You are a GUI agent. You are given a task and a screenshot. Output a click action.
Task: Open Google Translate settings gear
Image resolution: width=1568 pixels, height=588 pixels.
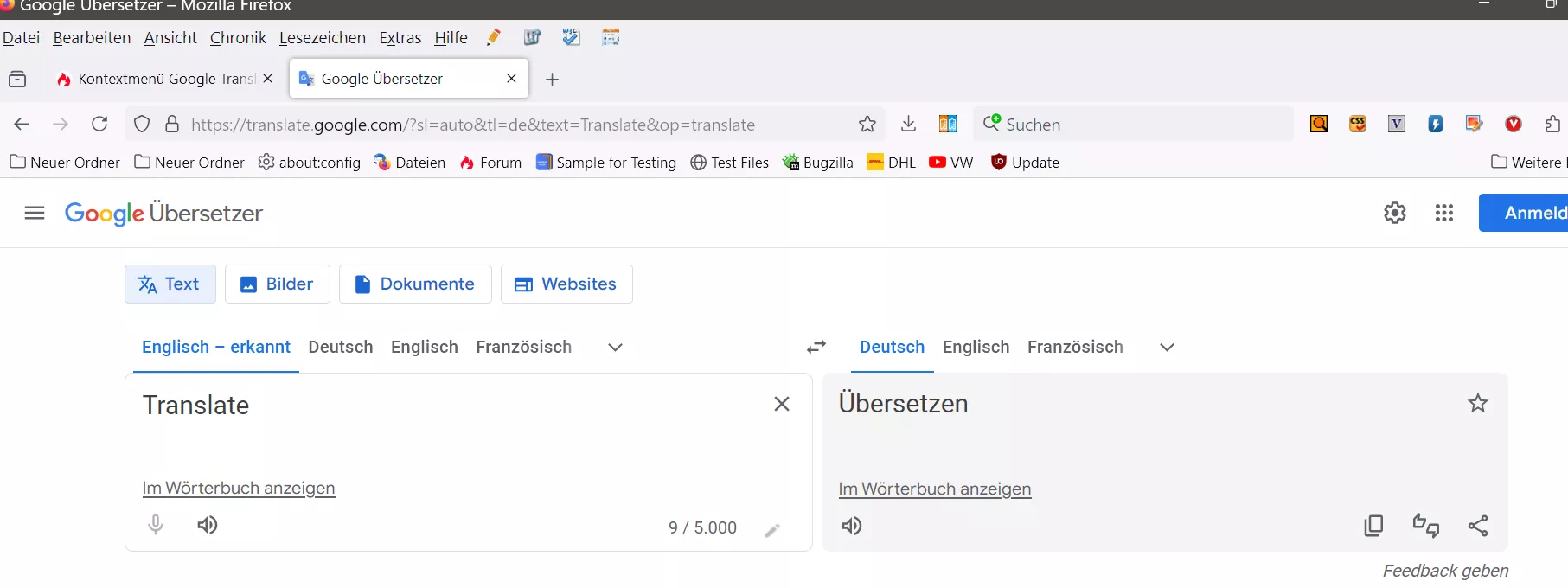[1395, 213]
